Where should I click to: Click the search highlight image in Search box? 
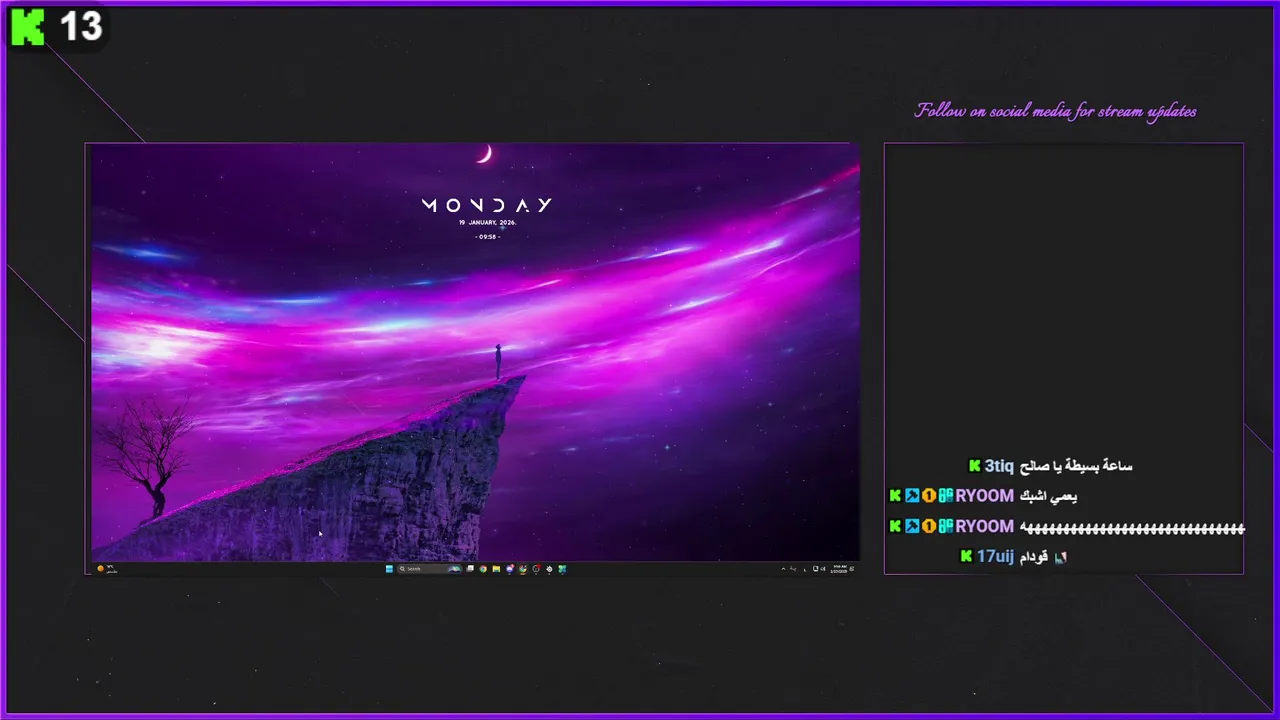[x=455, y=569]
